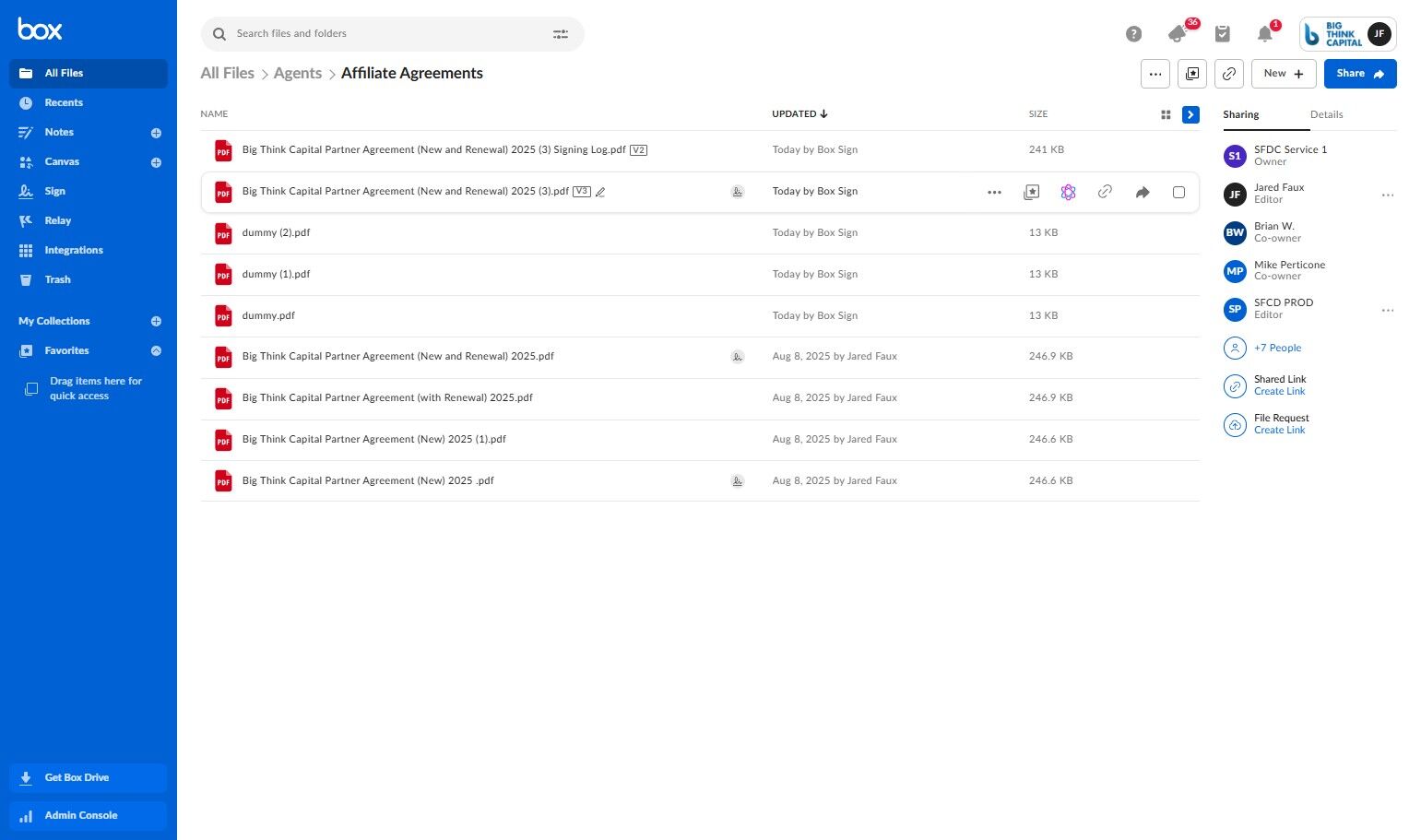Image resolution: width=1421 pixels, height=840 pixels.
Task: Create Link for File Request
Action: [1279, 431]
